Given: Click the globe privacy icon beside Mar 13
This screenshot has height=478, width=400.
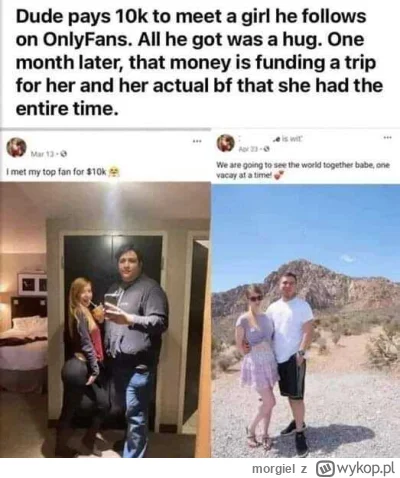Looking at the screenshot, I should coord(62,154).
